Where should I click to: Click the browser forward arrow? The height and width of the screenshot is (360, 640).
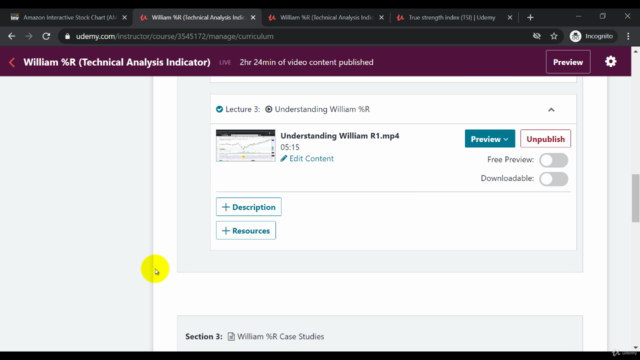point(29,36)
